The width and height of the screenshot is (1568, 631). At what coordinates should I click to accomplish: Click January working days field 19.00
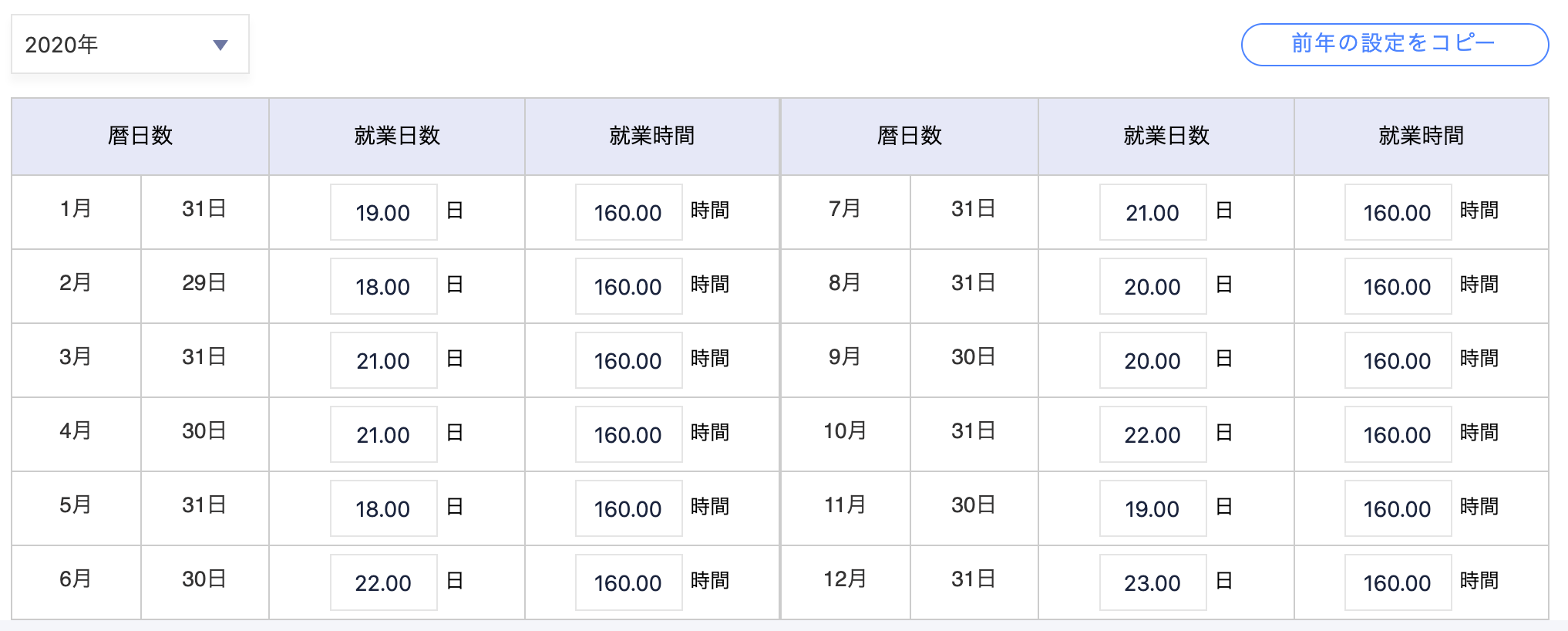[383, 212]
